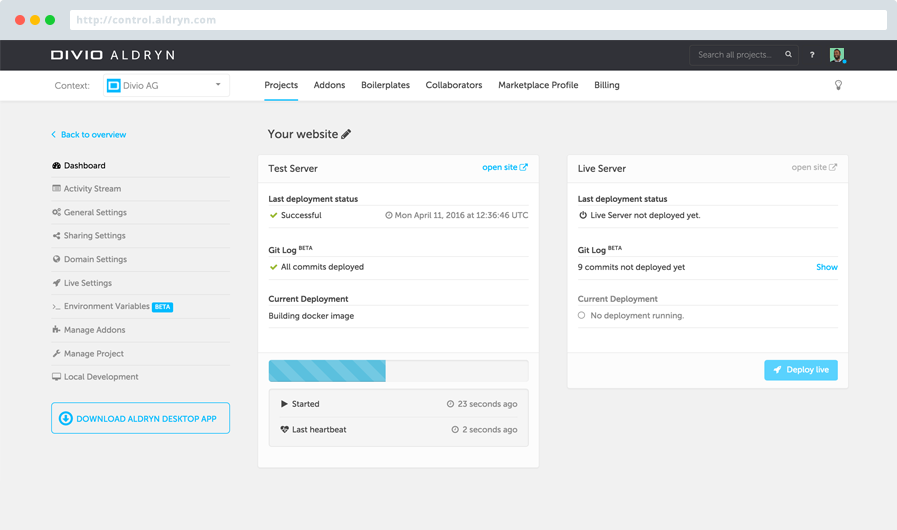Click the search magnifier icon
The height and width of the screenshot is (530, 897).
[x=788, y=54]
